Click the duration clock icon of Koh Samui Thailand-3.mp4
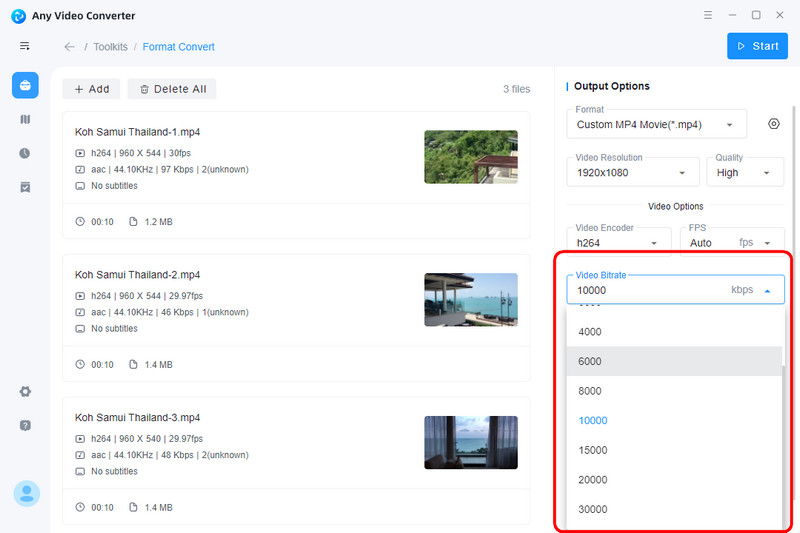 point(80,507)
